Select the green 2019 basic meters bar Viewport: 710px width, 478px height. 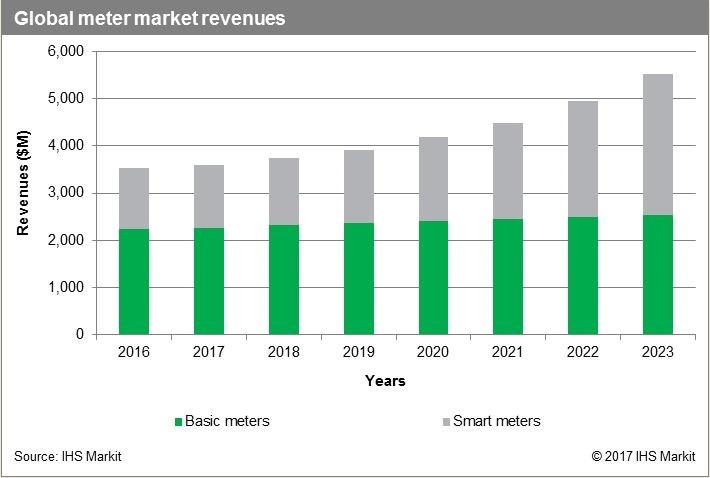[x=359, y=279]
